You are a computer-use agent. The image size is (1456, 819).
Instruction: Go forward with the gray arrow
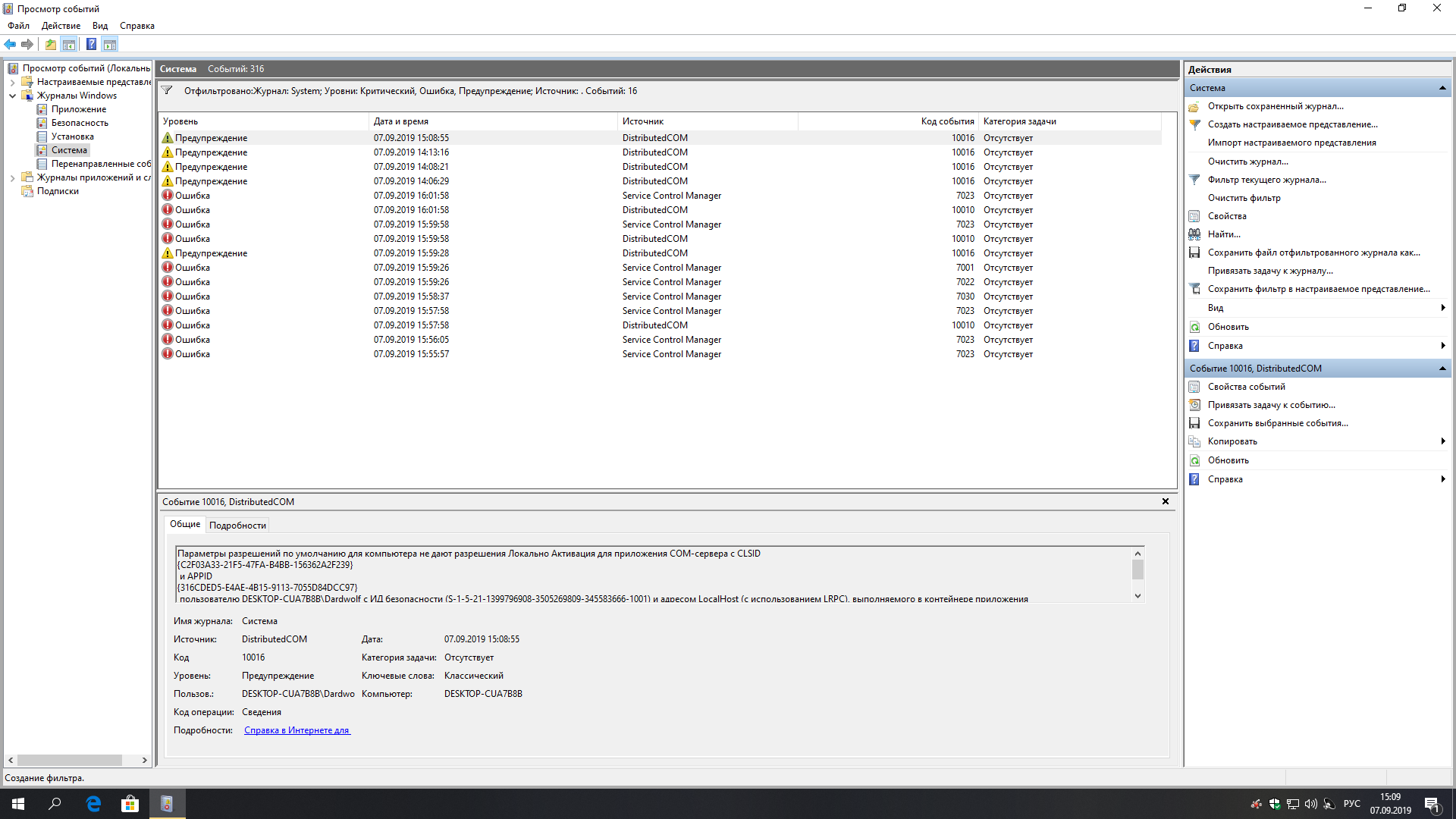27,44
